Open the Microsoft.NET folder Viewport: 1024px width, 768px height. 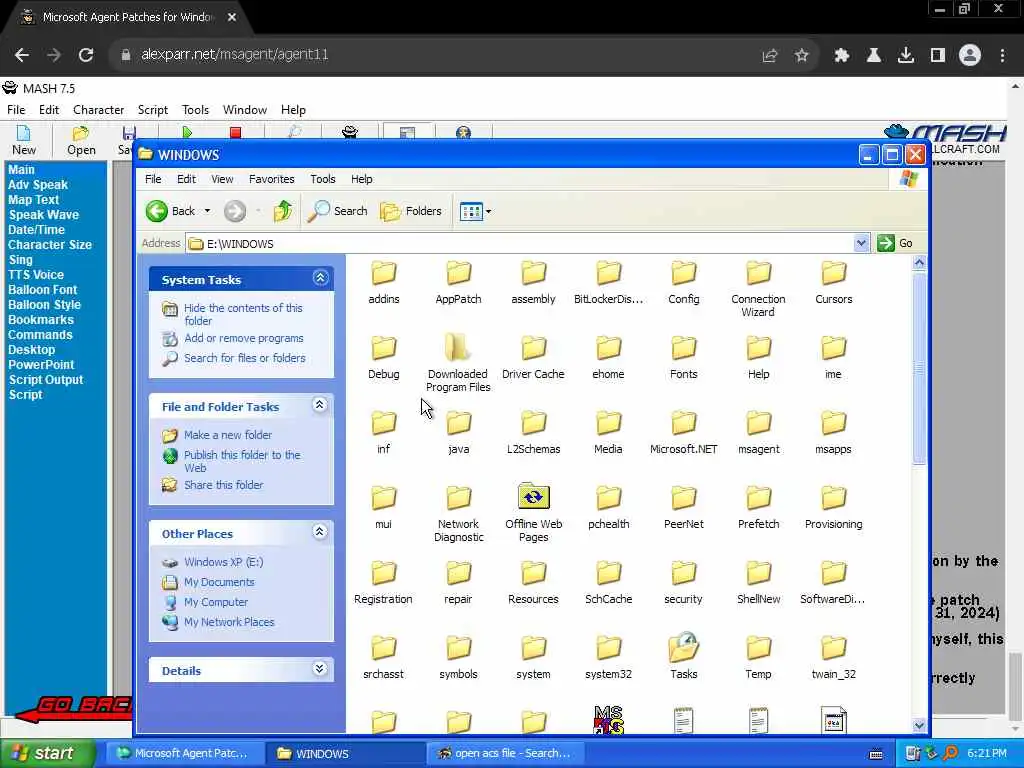(x=683, y=432)
